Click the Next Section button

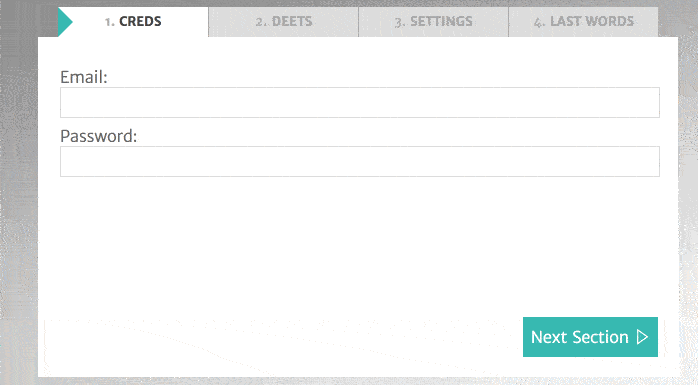[x=590, y=337]
